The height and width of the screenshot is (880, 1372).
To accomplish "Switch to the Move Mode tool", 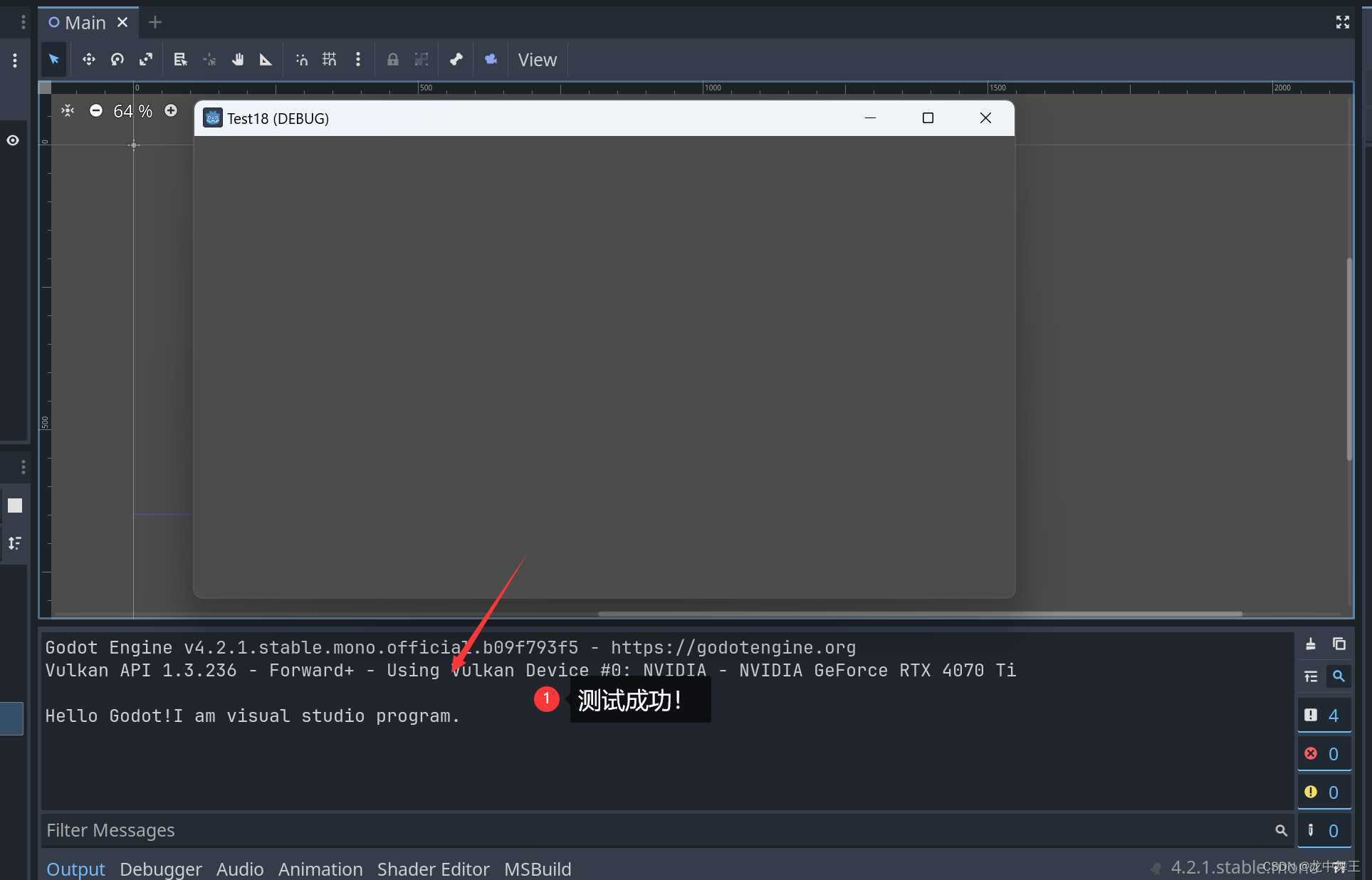I will tap(88, 60).
